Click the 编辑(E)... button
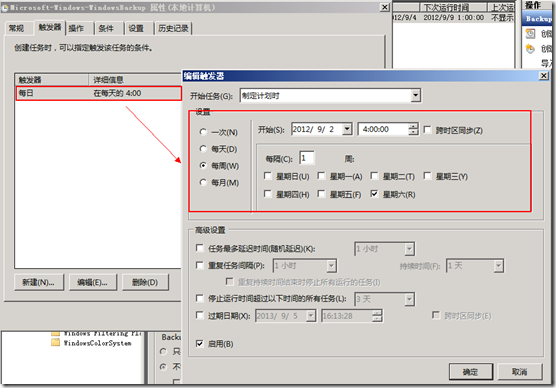Viewport: 556px width, 388px height. pos(93,282)
